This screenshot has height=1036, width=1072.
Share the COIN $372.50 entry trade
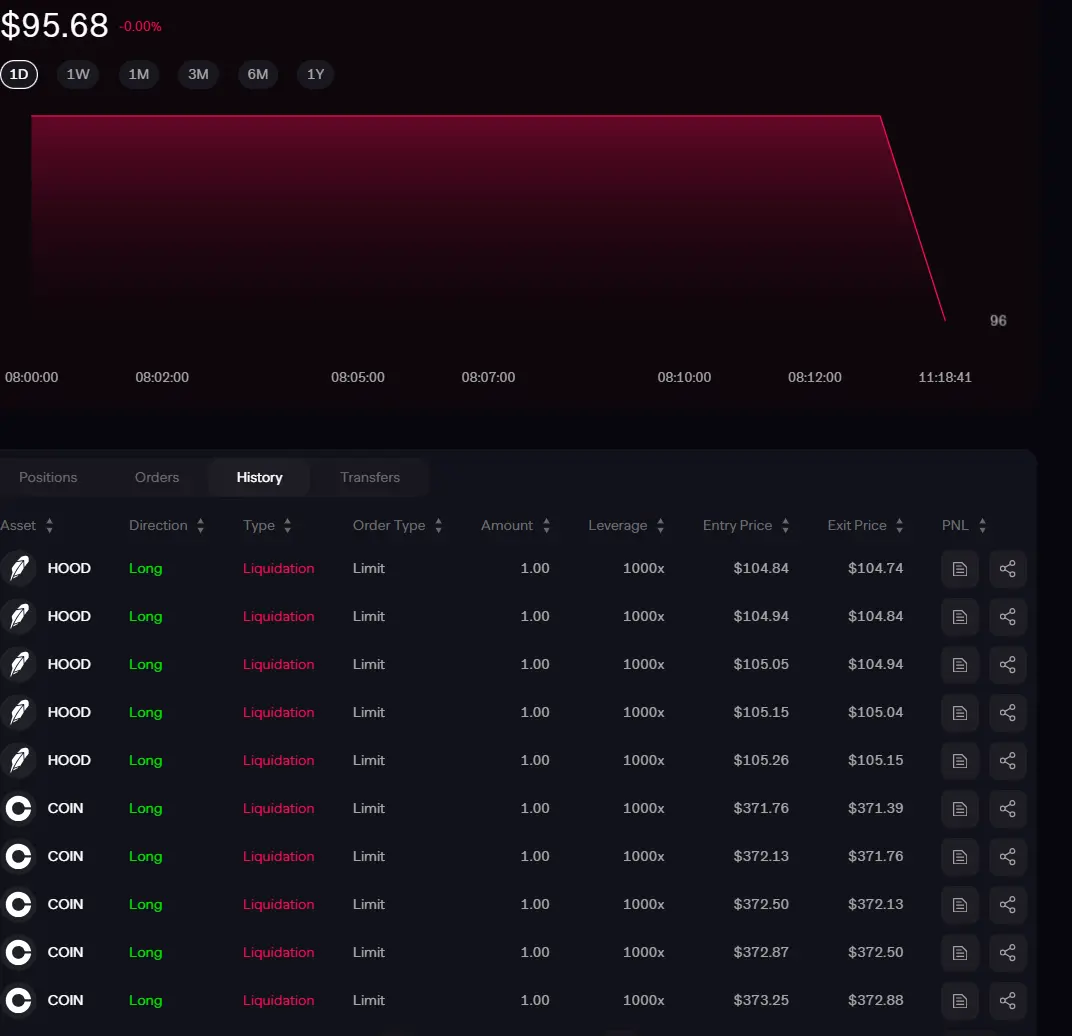[1007, 905]
